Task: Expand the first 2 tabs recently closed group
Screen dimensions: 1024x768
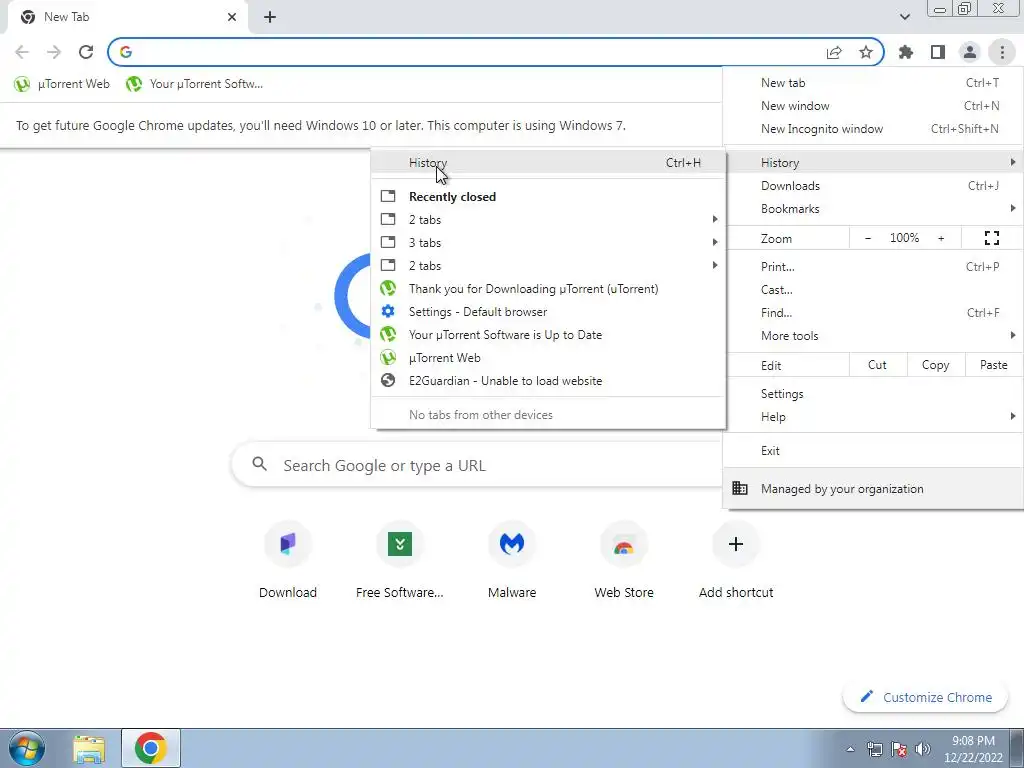Action: point(549,219)
